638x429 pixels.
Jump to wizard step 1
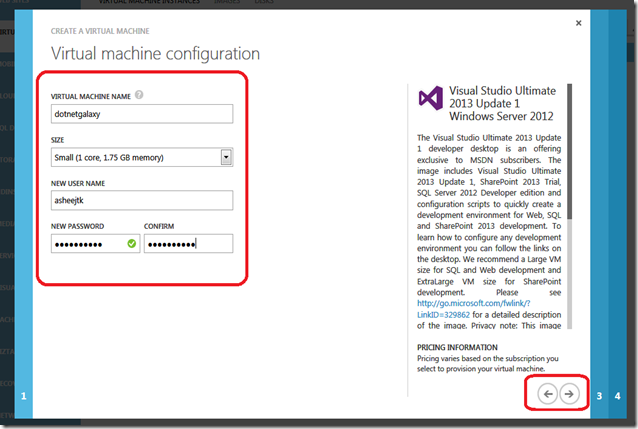pos(24,396)
